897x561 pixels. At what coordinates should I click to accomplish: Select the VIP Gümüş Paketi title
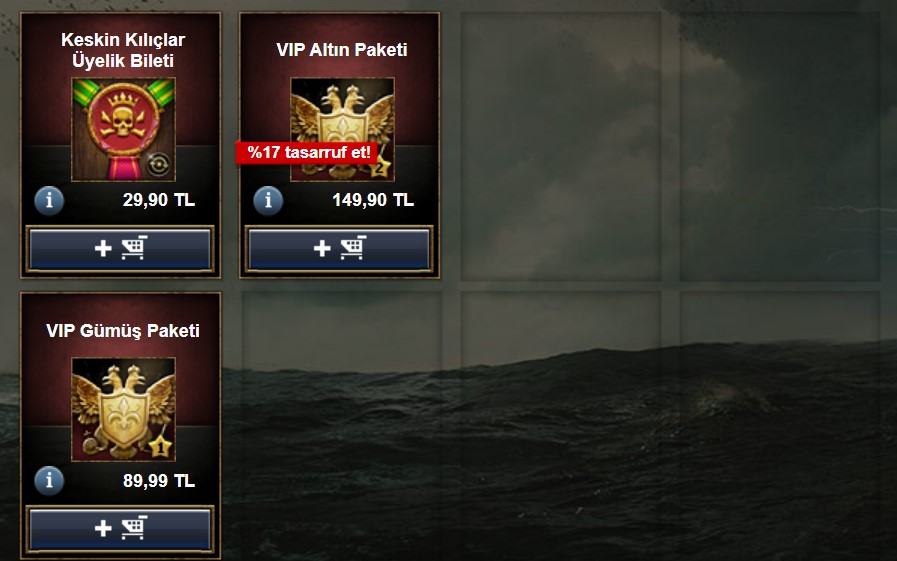(x=123, y=331)
